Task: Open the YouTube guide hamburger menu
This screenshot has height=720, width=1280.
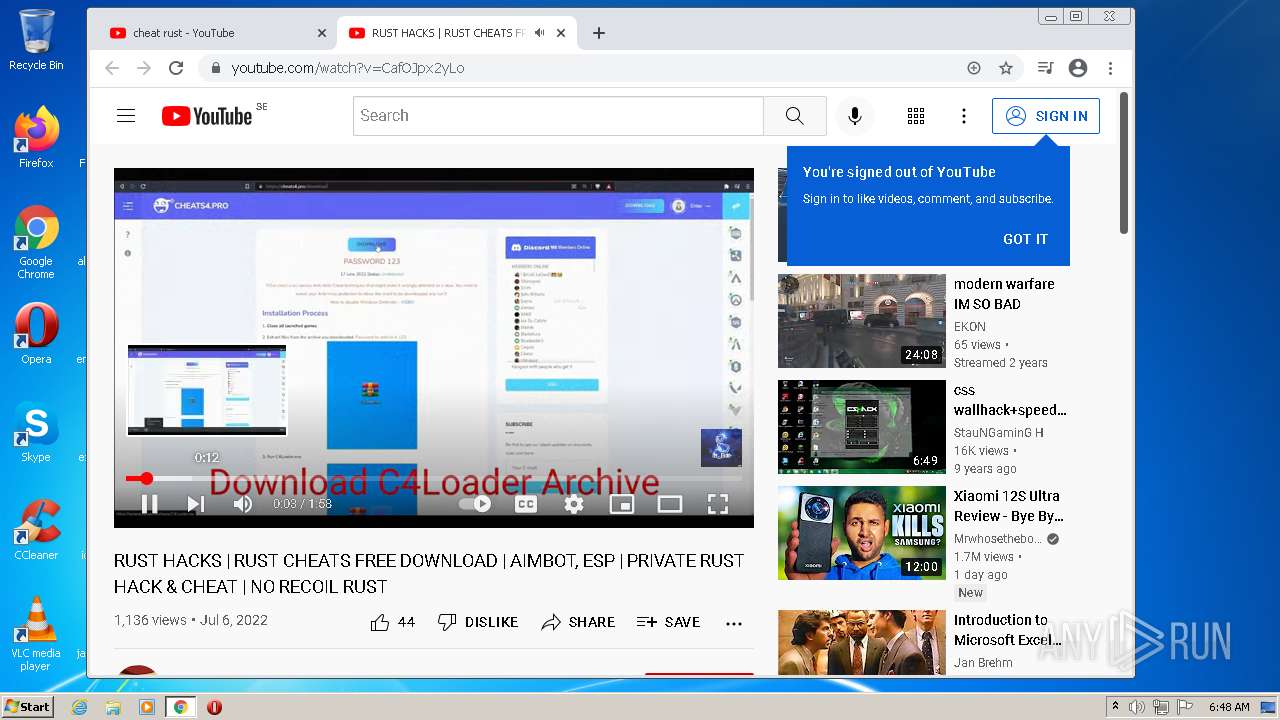Action: coord(126,116)
